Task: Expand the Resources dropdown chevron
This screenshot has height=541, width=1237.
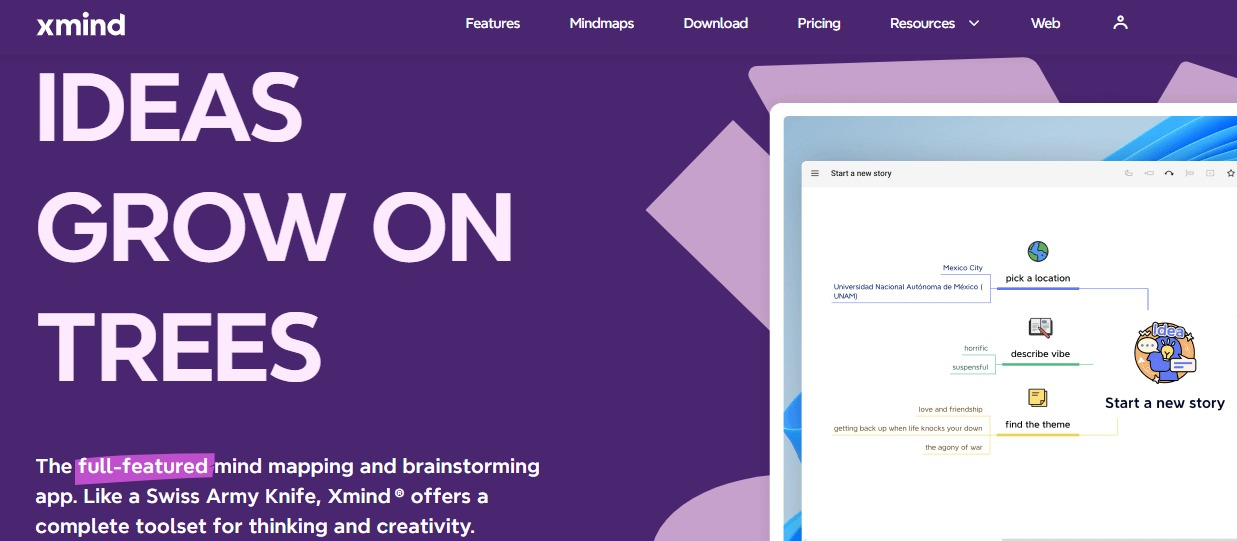Action: [x=974, y=23]
